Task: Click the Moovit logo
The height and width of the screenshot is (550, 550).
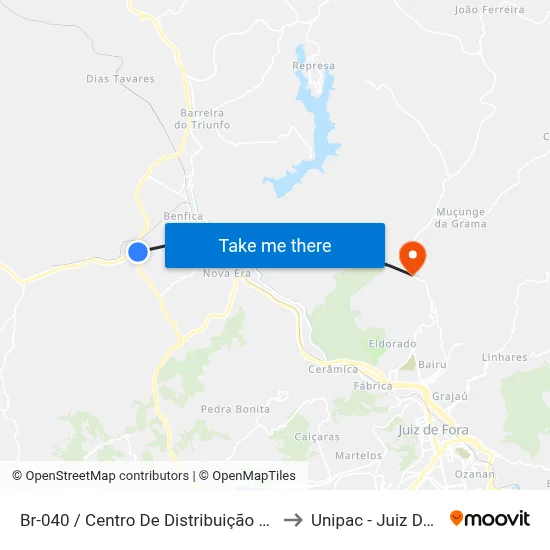Action: 490,519
